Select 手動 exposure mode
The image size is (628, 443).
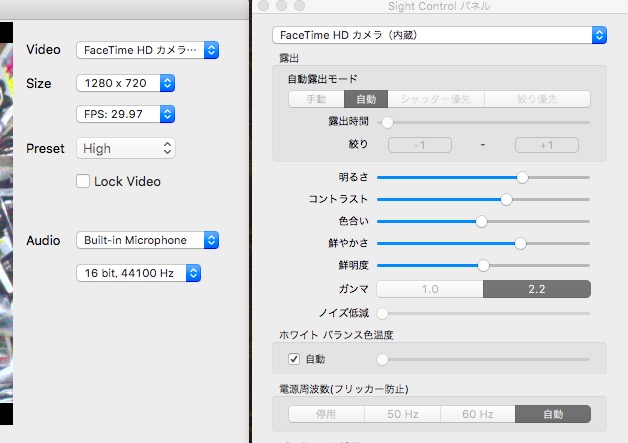(x=315, y=99)
